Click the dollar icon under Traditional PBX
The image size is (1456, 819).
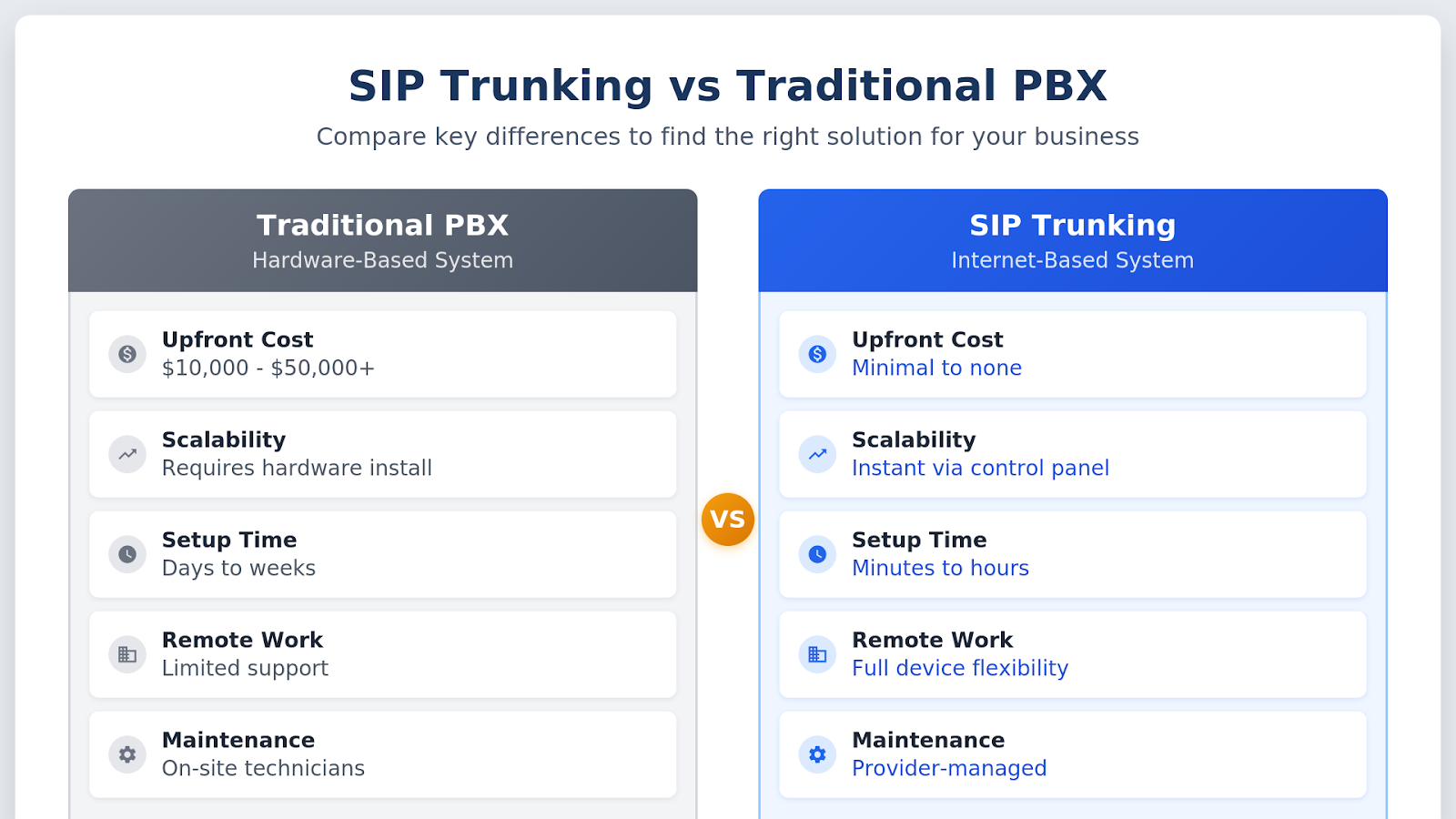tap(127, 354)
